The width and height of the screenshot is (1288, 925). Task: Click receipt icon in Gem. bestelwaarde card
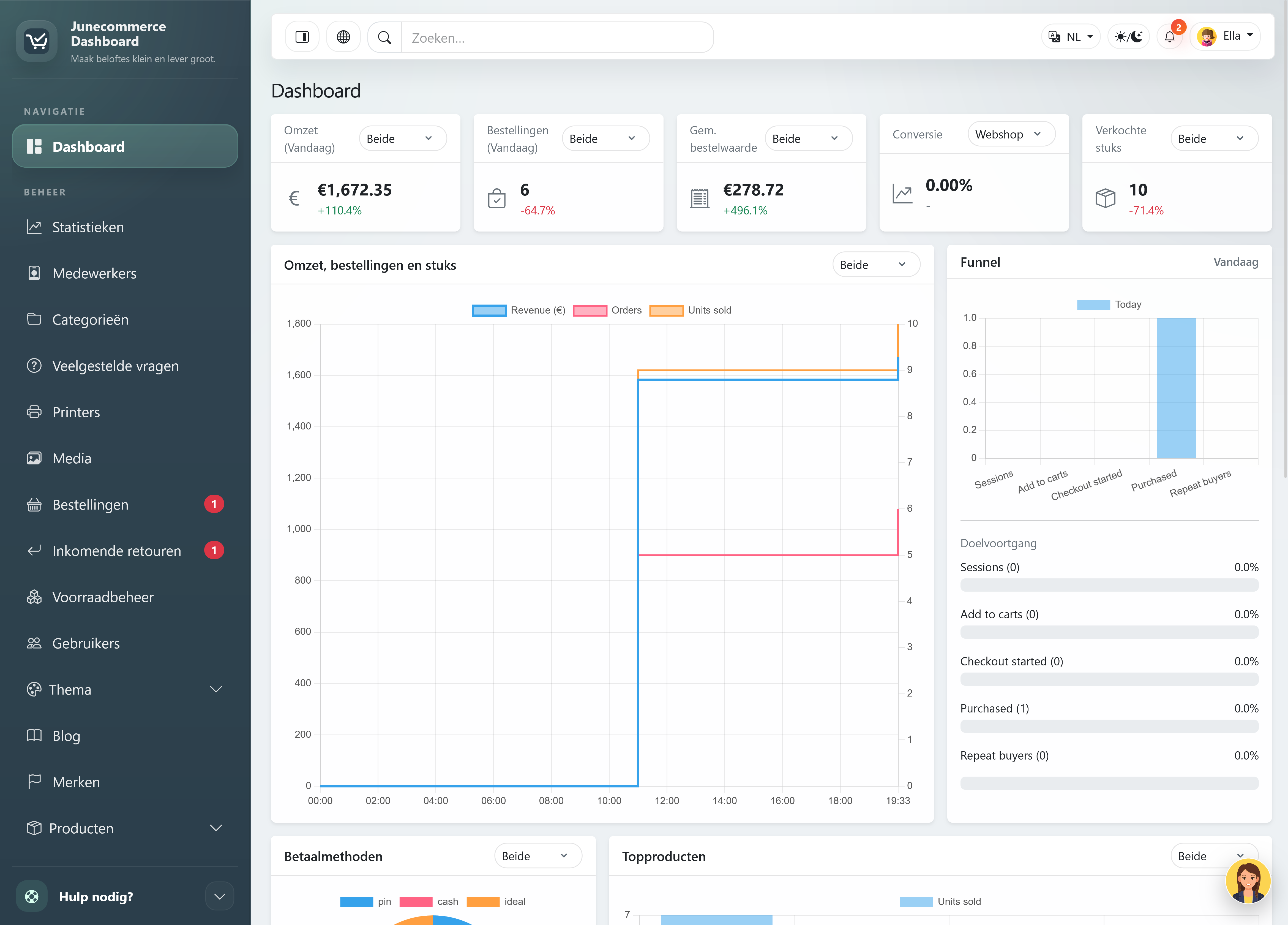point(699,198)
